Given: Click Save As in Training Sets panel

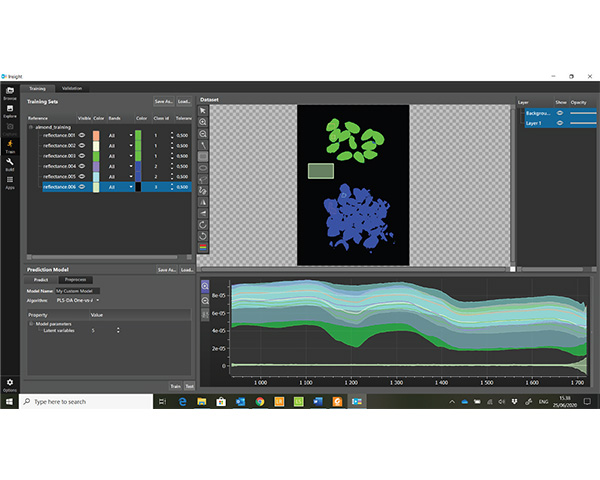Looking at the screenshot, I should click(x=164, y=102).
